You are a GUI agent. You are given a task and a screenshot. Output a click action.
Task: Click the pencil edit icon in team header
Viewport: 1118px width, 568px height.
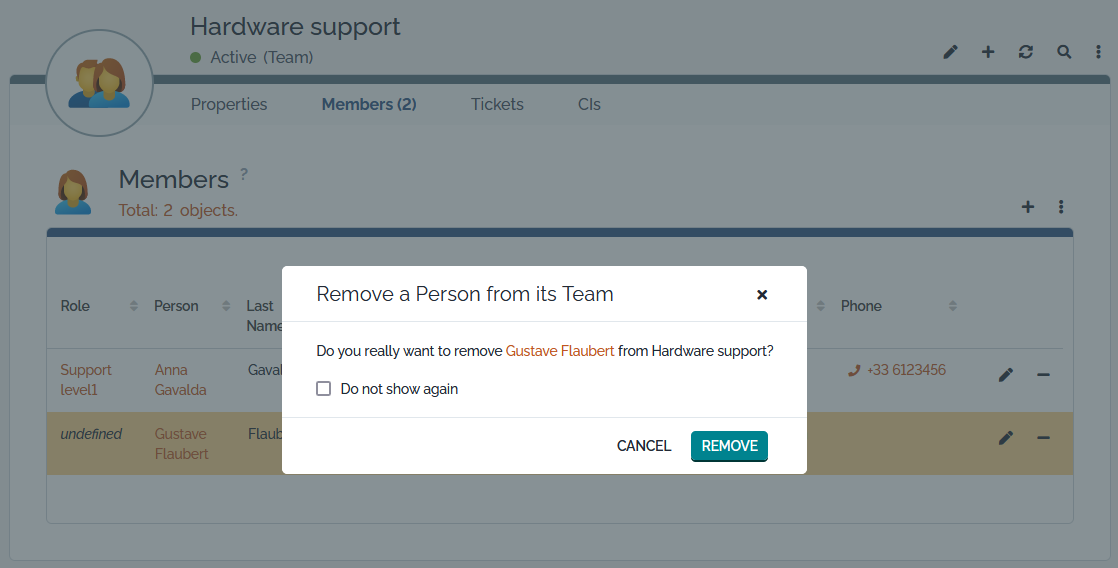coord(950,52)
